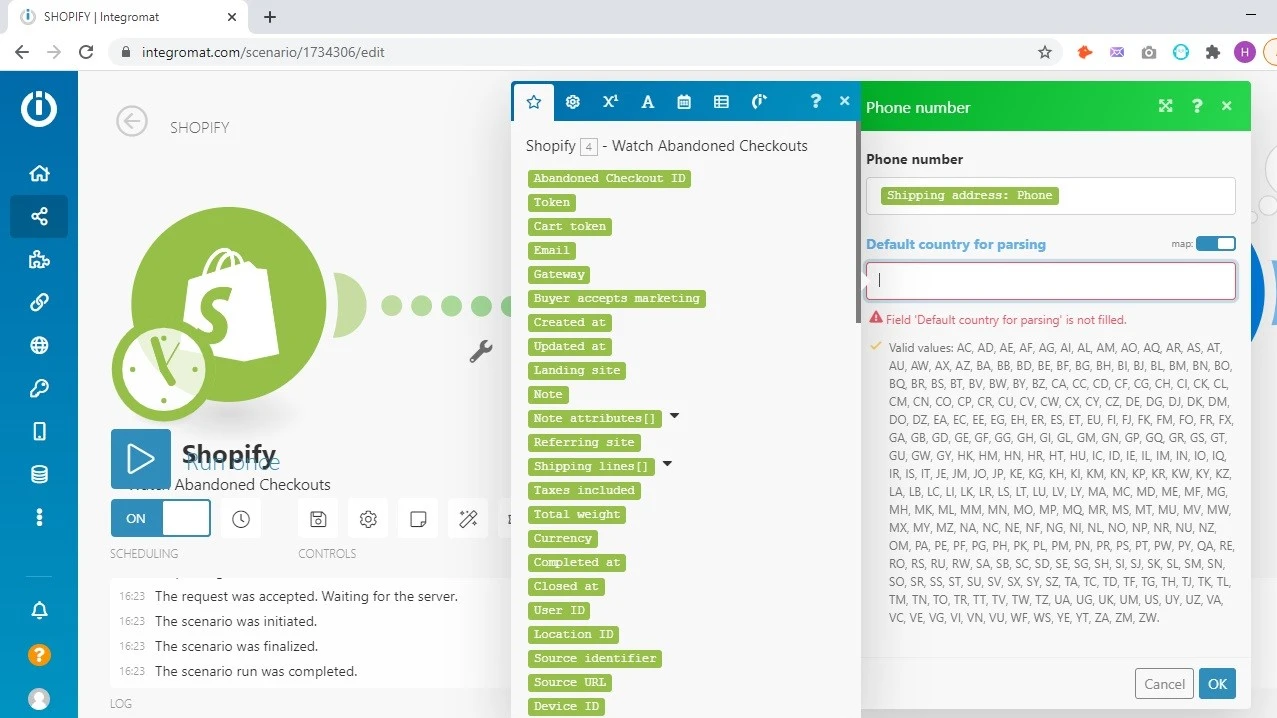
Task: Open notifications bell in sidebar
Action: pyautogui.click(x=39, y=610)
